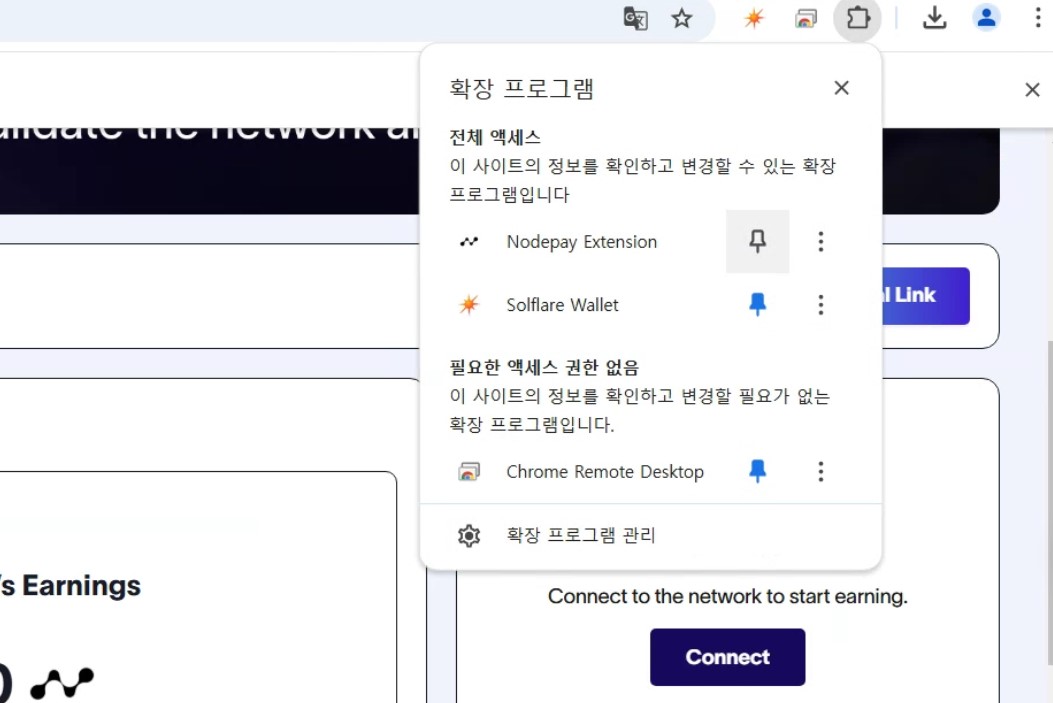Open more options for Solflare Wallet
Viewport: 1053px width, 703px height.
pos(821,304)
